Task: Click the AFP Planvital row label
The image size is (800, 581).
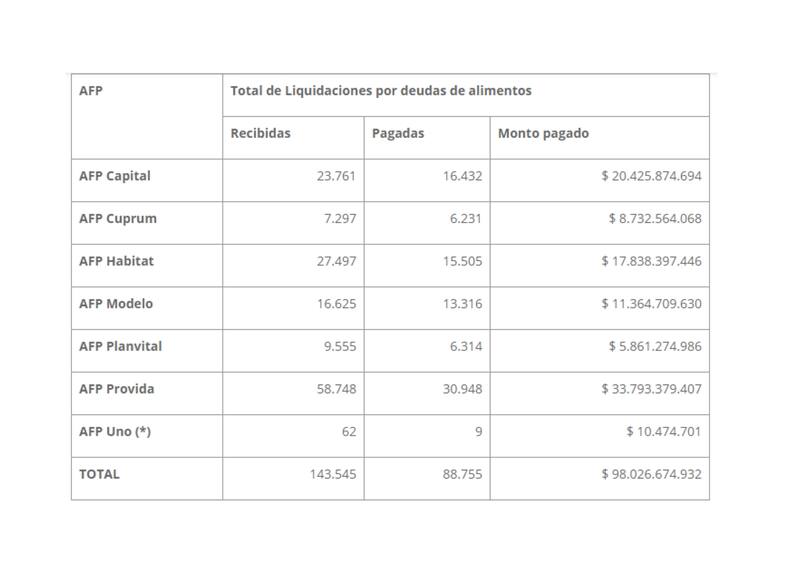Action: pyautogui.click(x=120, y=346)
